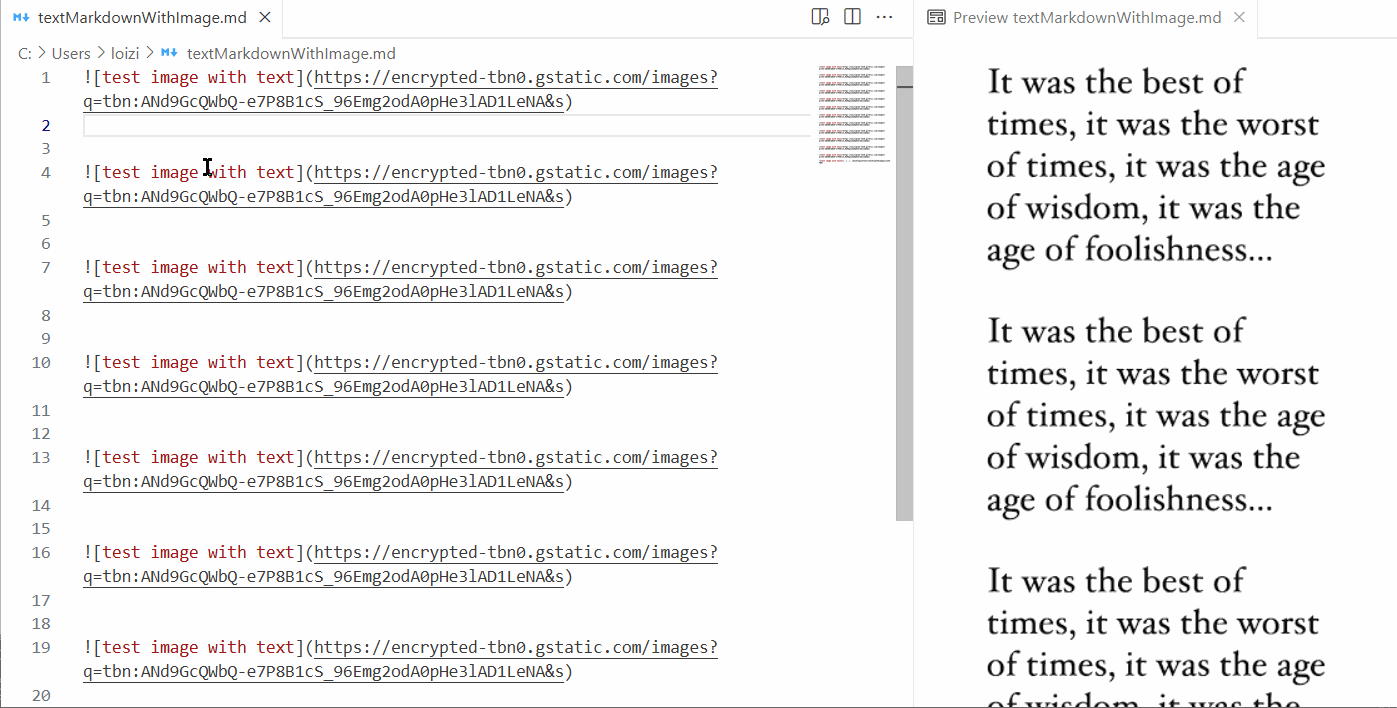
Task: Open the loizi breadcrumb dropdown
Action: point(125,52)
